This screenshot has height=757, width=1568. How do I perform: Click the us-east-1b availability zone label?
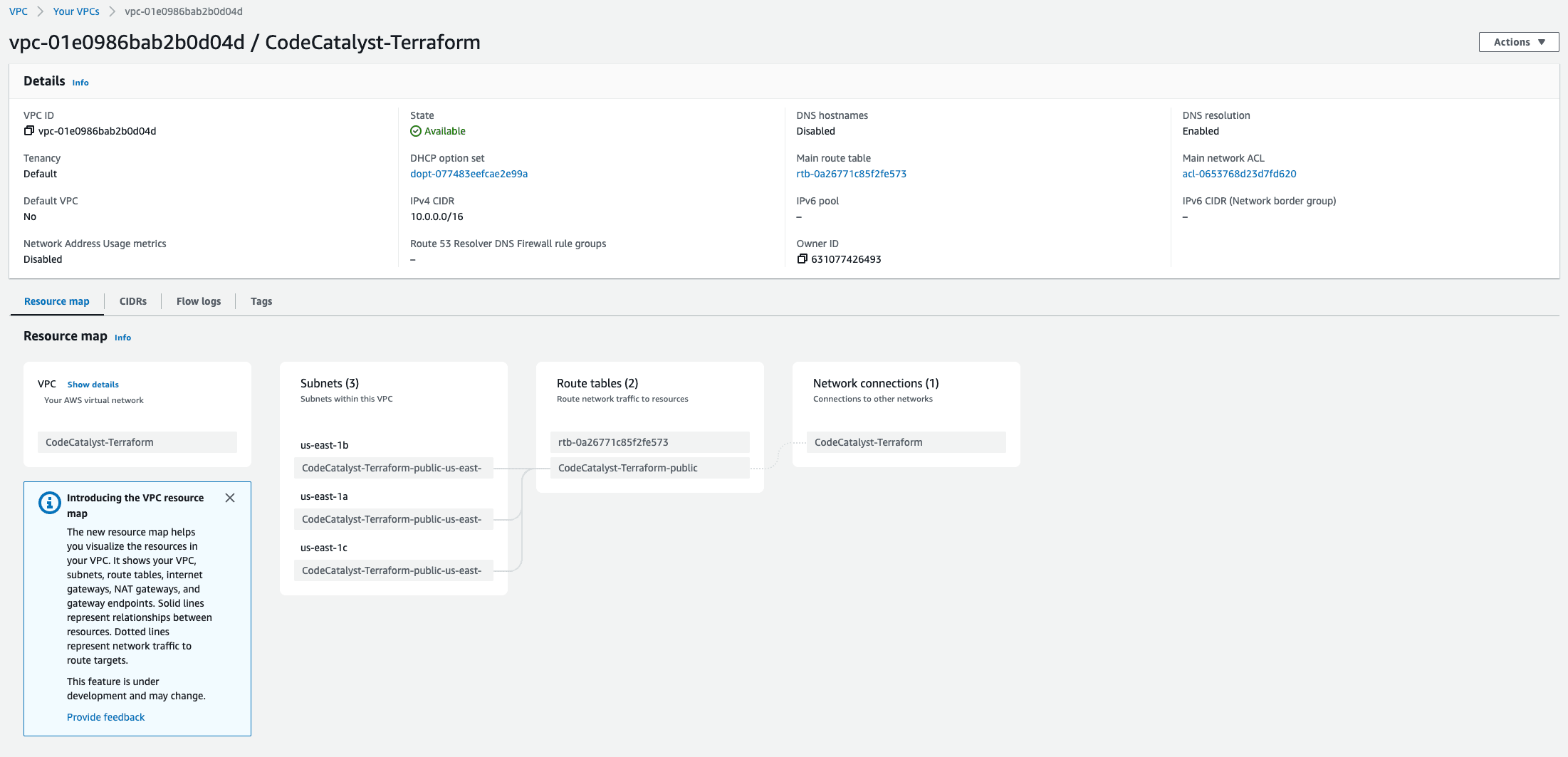click(x=325, y=445)
